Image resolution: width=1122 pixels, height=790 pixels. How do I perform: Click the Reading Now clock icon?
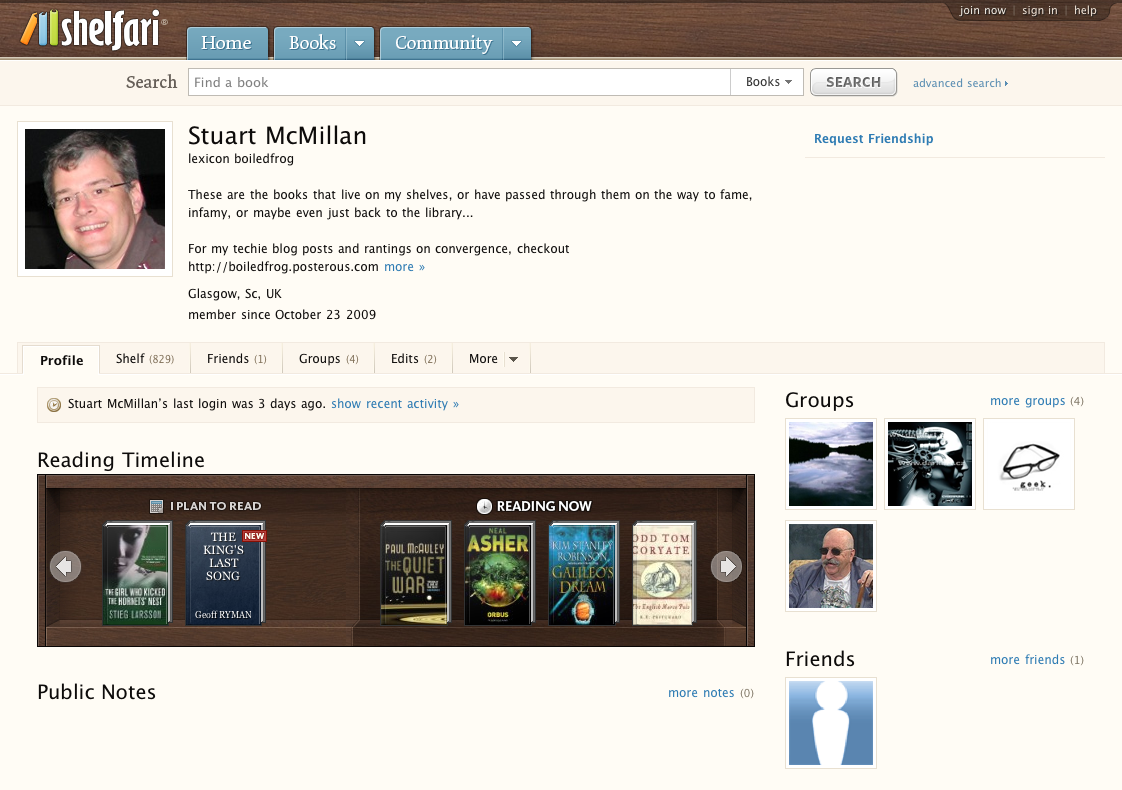(x=484, y=507)
